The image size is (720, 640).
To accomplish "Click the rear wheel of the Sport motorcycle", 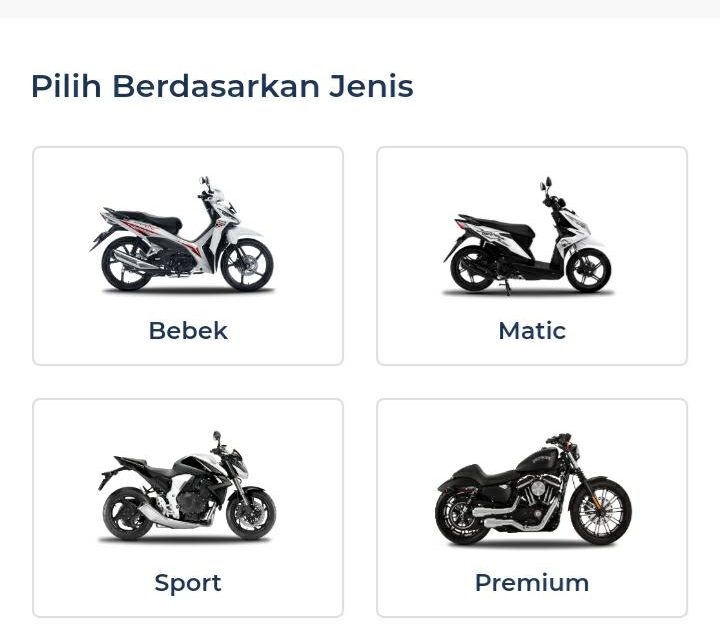I will pos(127,515).
